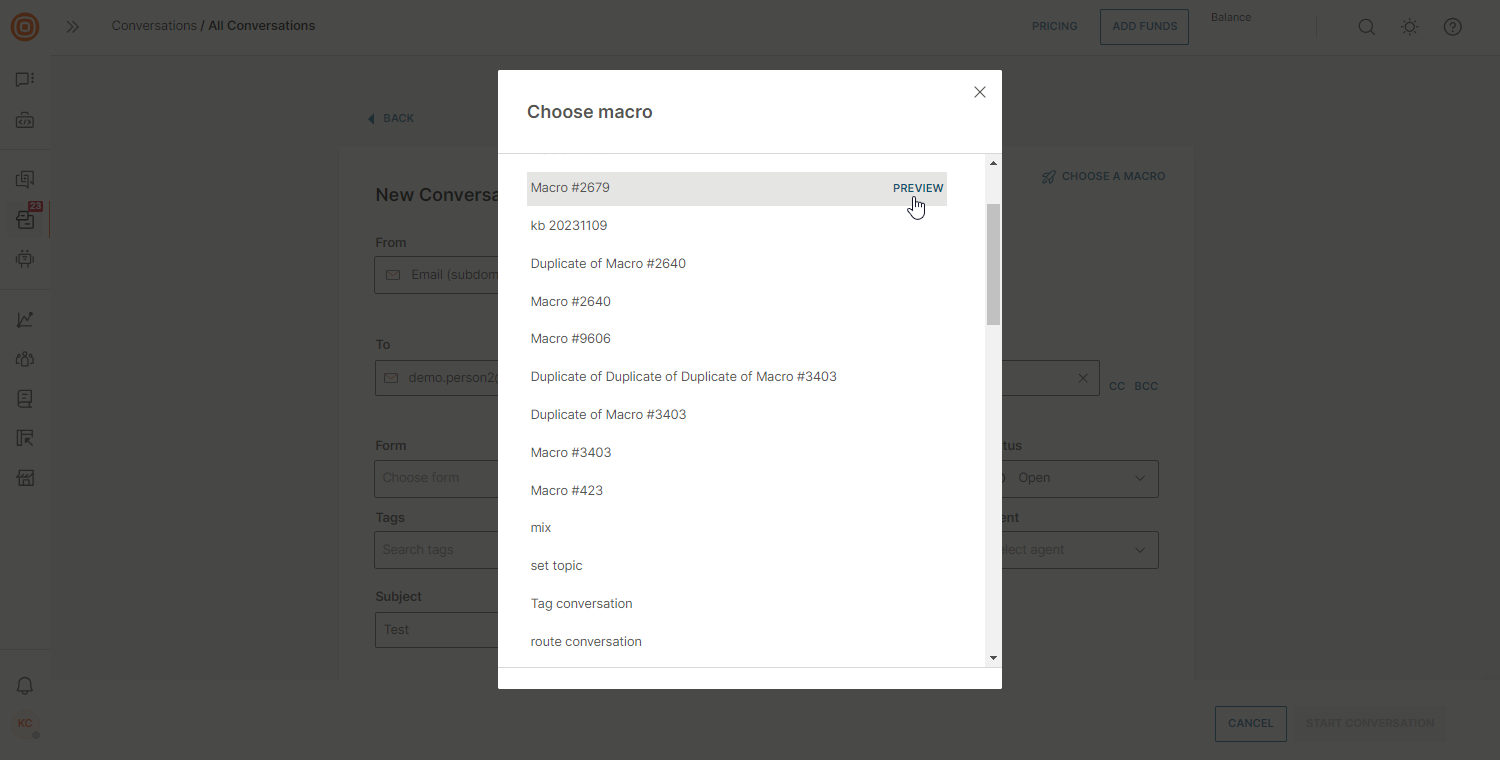Click the BCC link
Screen dimensions: 1500x760
[1146, 386]
